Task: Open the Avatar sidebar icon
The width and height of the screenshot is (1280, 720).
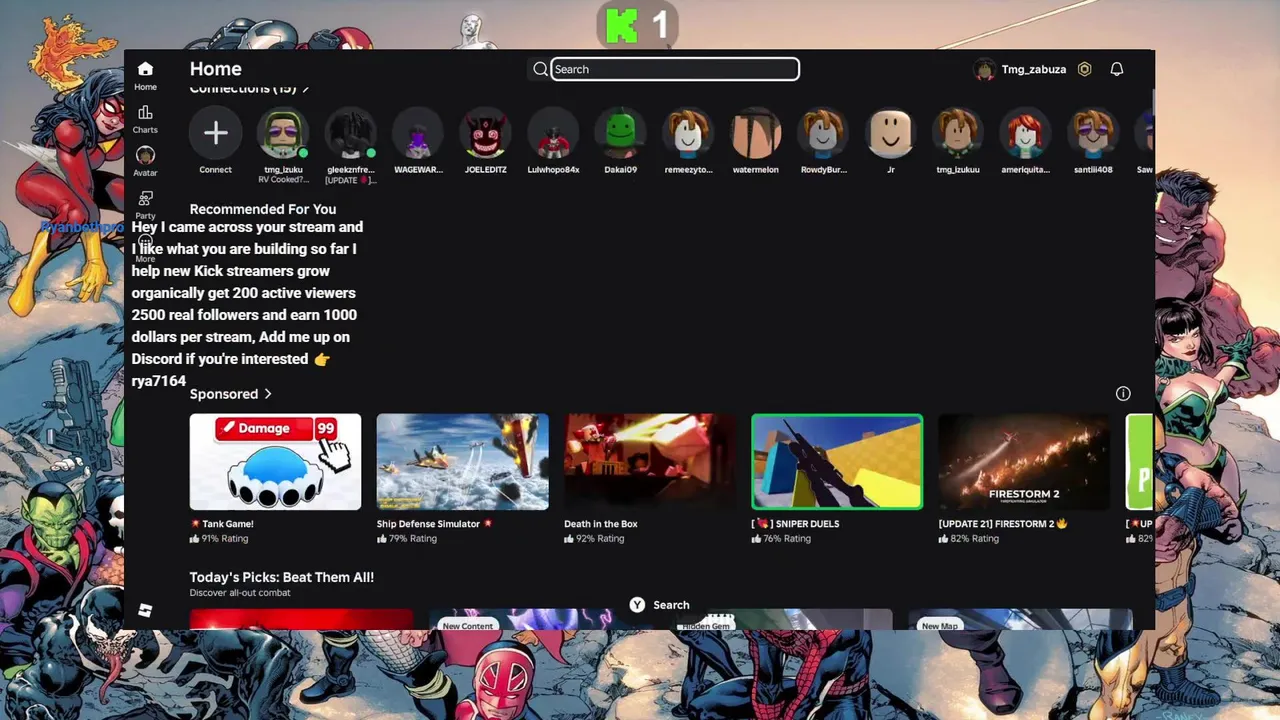Action: pyautogui.click(x=145, y=156)
